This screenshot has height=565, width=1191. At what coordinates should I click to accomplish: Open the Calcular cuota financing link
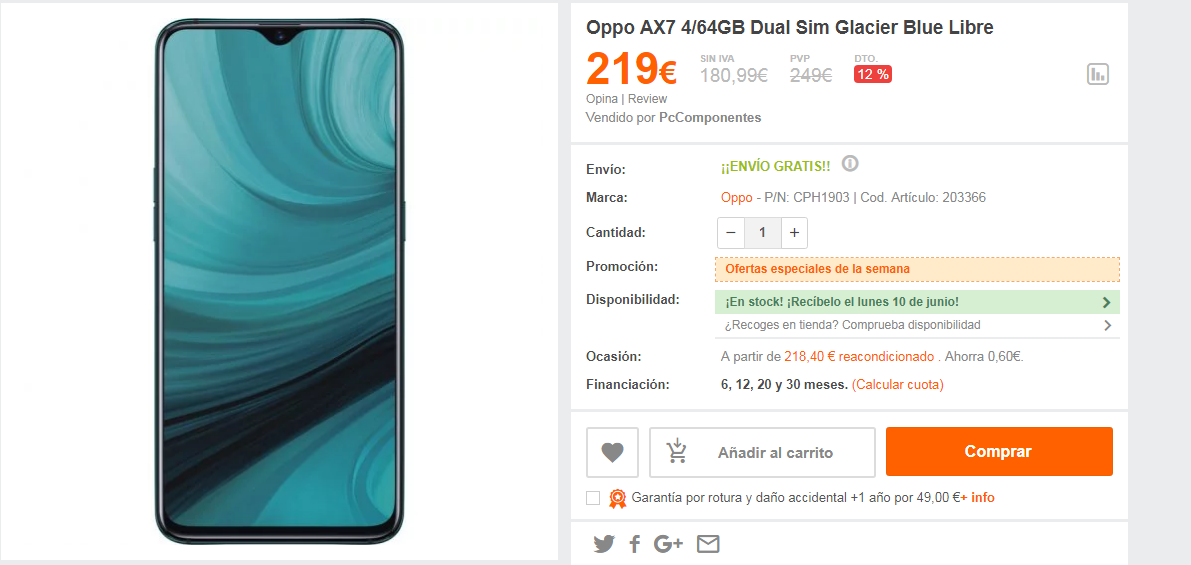[x=898, y=384]
